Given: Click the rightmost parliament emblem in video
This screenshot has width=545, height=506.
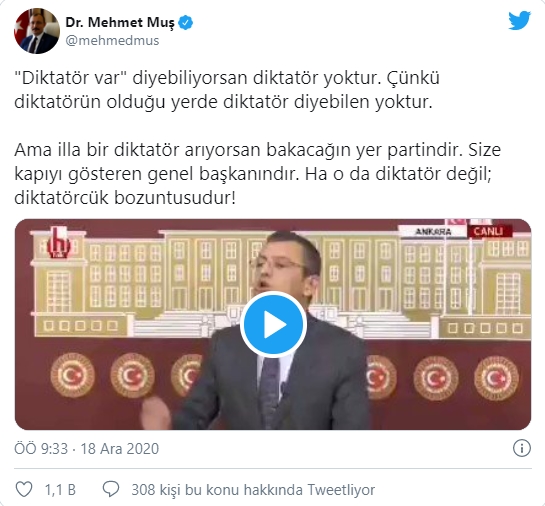Looking at the screenshot, I should 497,378.
